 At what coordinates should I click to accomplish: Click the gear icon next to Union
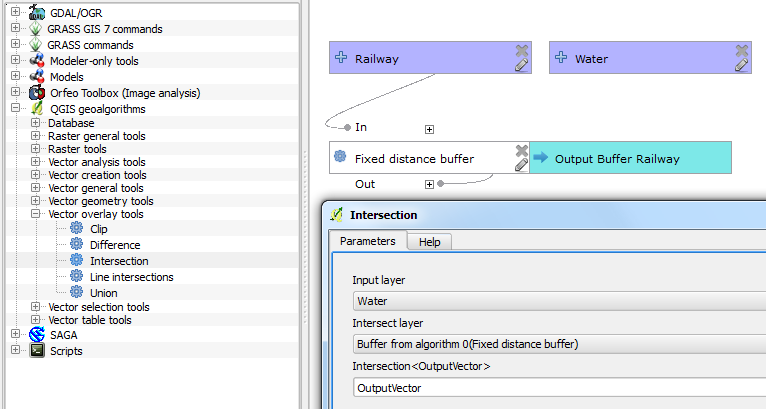coord(77,292)
